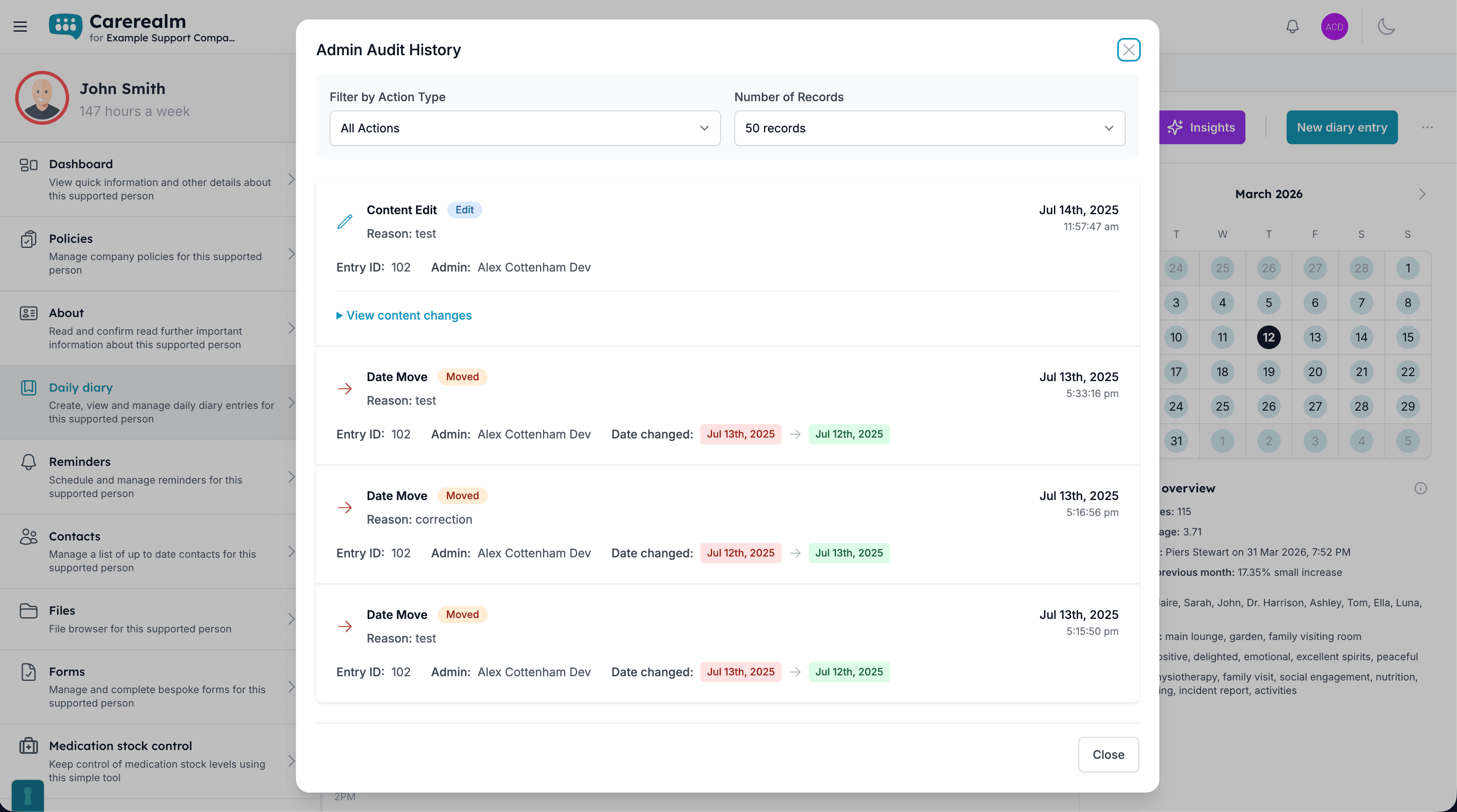Click John Smith's profile picture

[x=42, y=98]
